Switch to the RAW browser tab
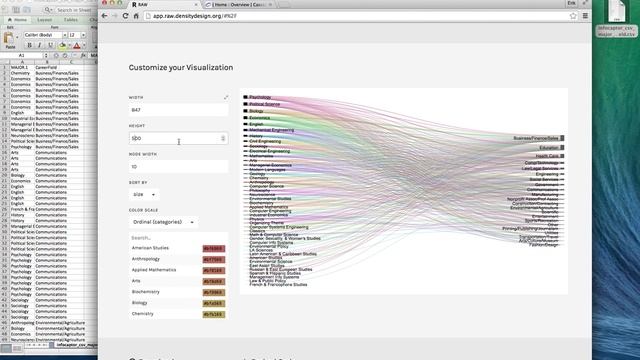 coord(163,4)
